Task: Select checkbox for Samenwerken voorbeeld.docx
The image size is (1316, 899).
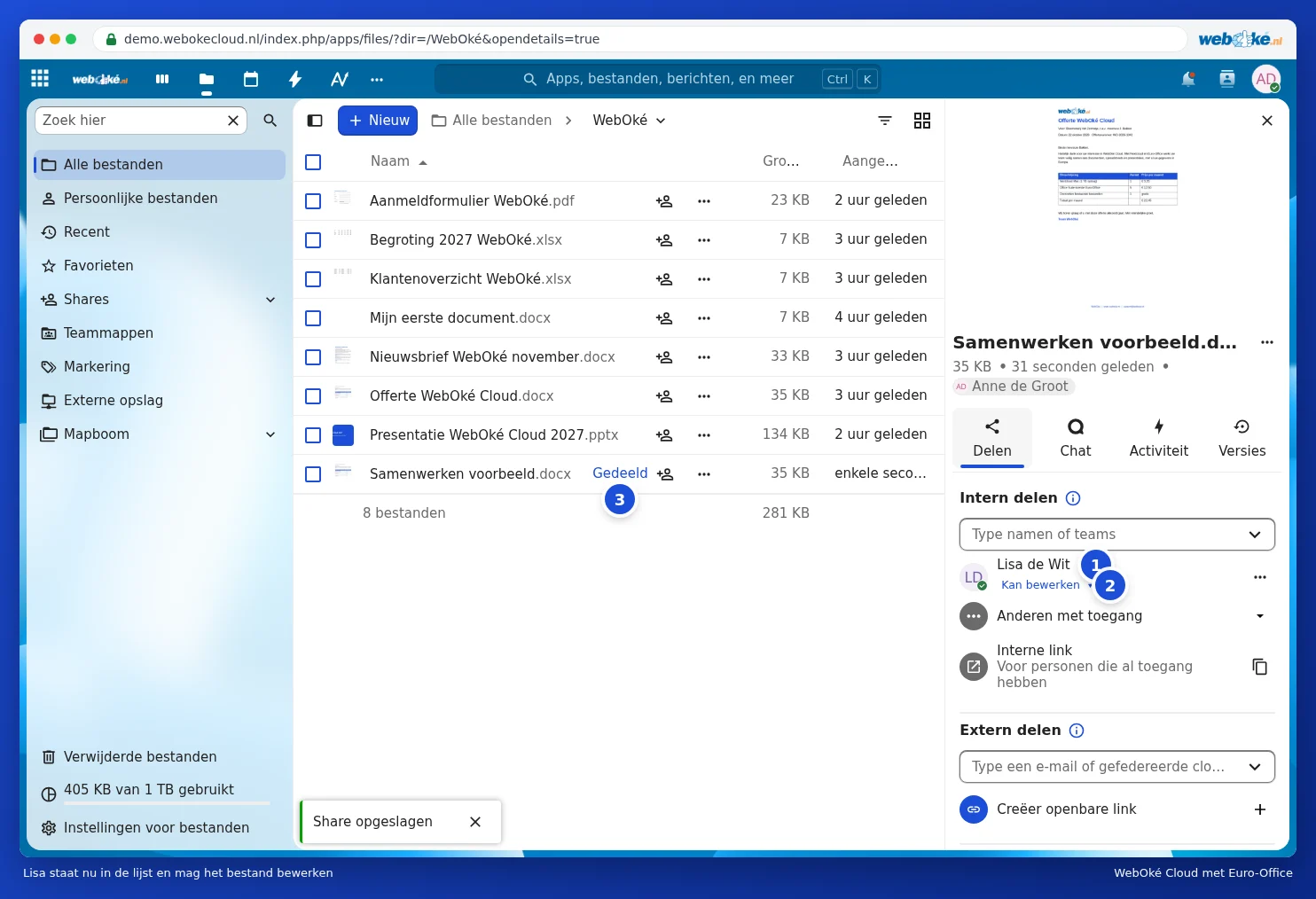Action: point(313,474)
